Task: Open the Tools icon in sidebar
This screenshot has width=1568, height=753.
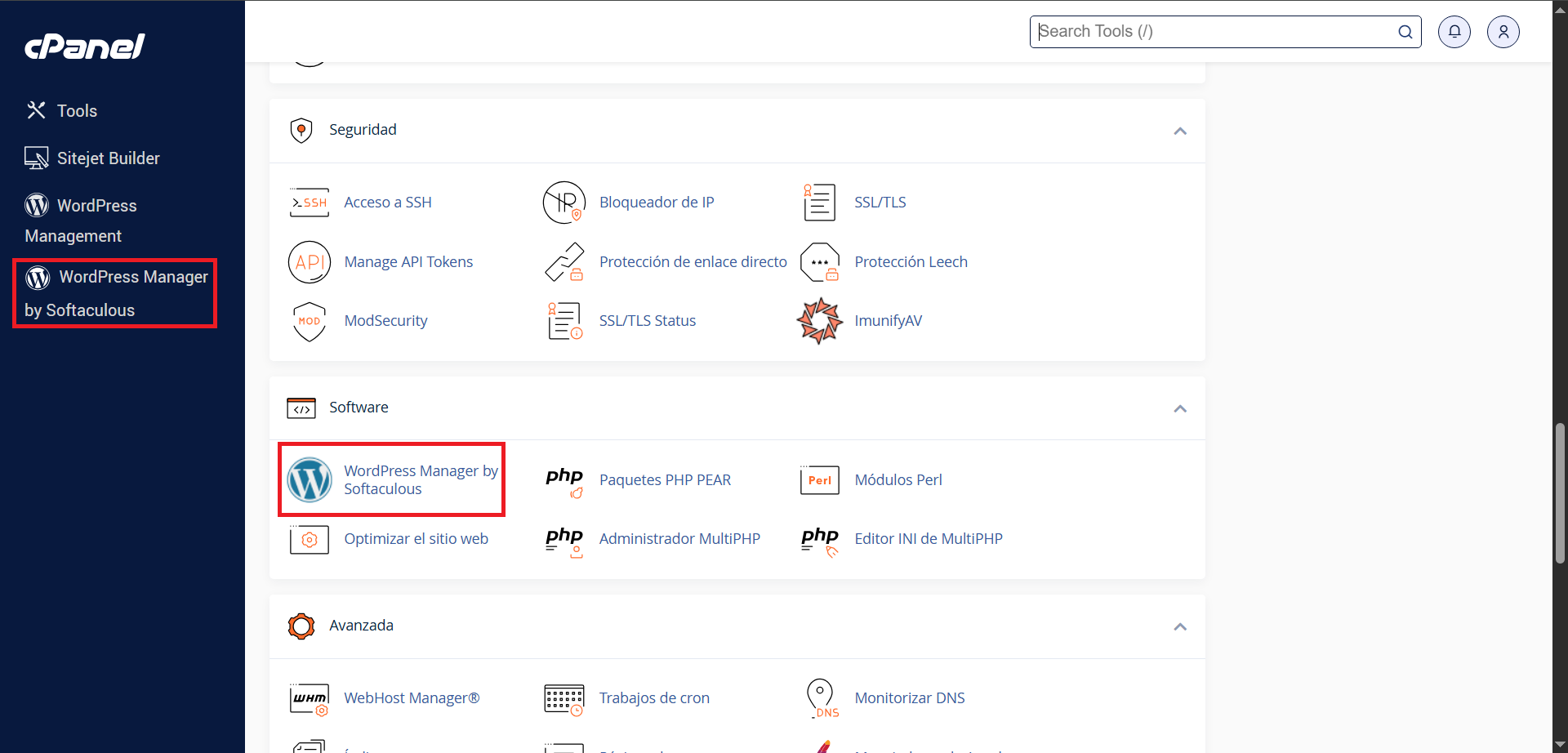Action: [x=36, y=110]
